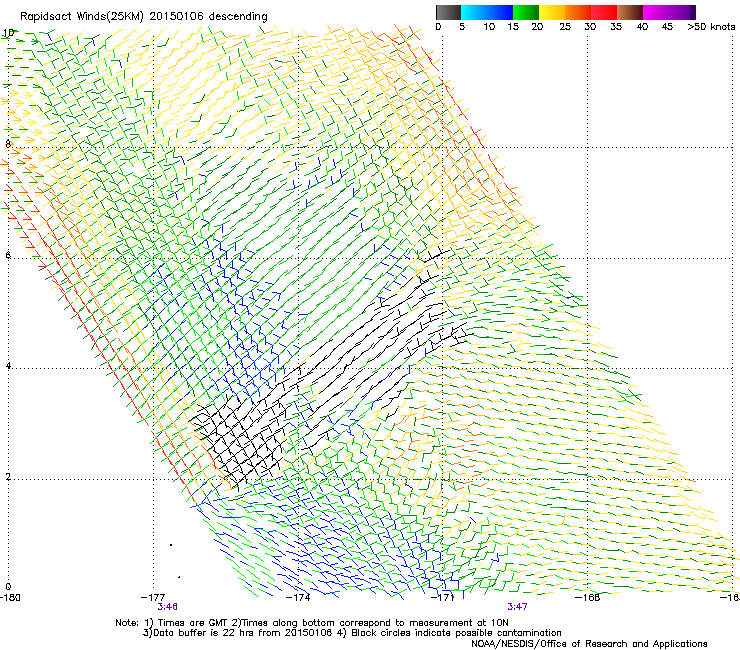Click the '40' legend label
The height and width of the screenshot is (650, 740).
pyautogui.click(x=642, y=27)
